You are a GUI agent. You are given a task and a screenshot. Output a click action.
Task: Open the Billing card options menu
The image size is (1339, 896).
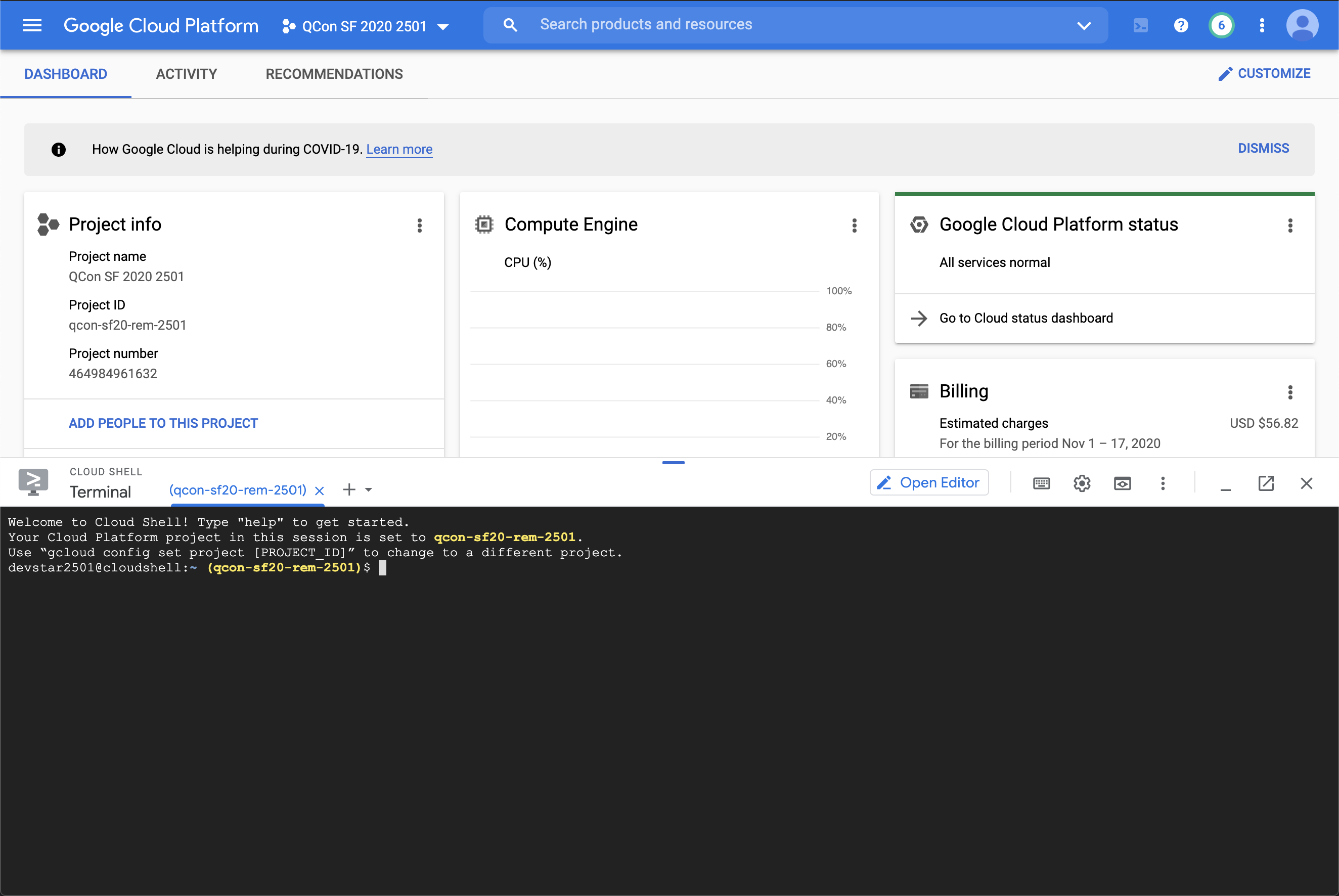coord(1290,392)
